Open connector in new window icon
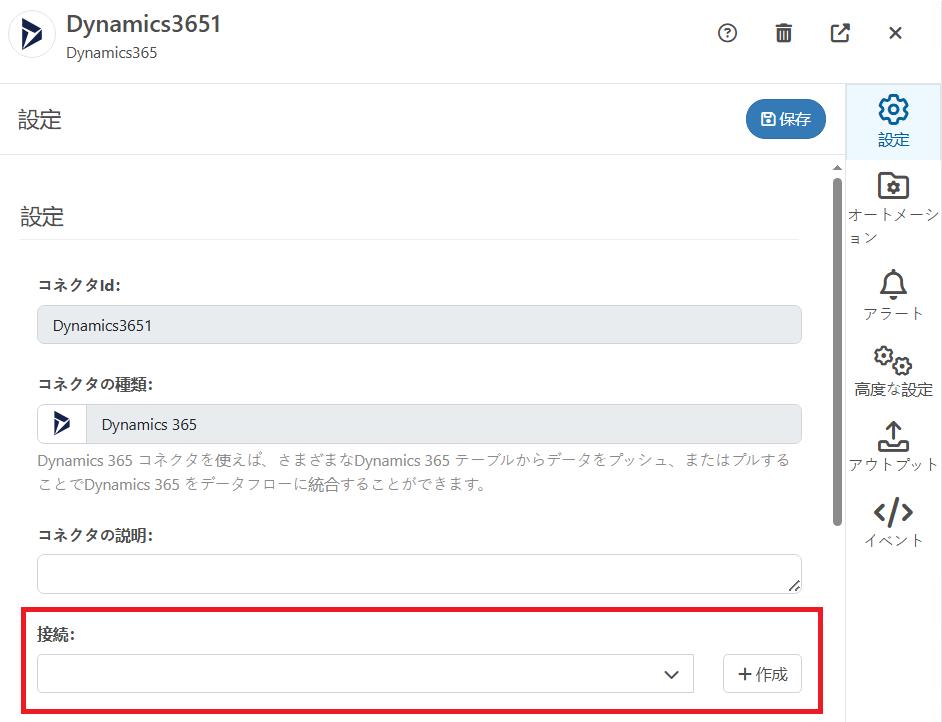 840,33
